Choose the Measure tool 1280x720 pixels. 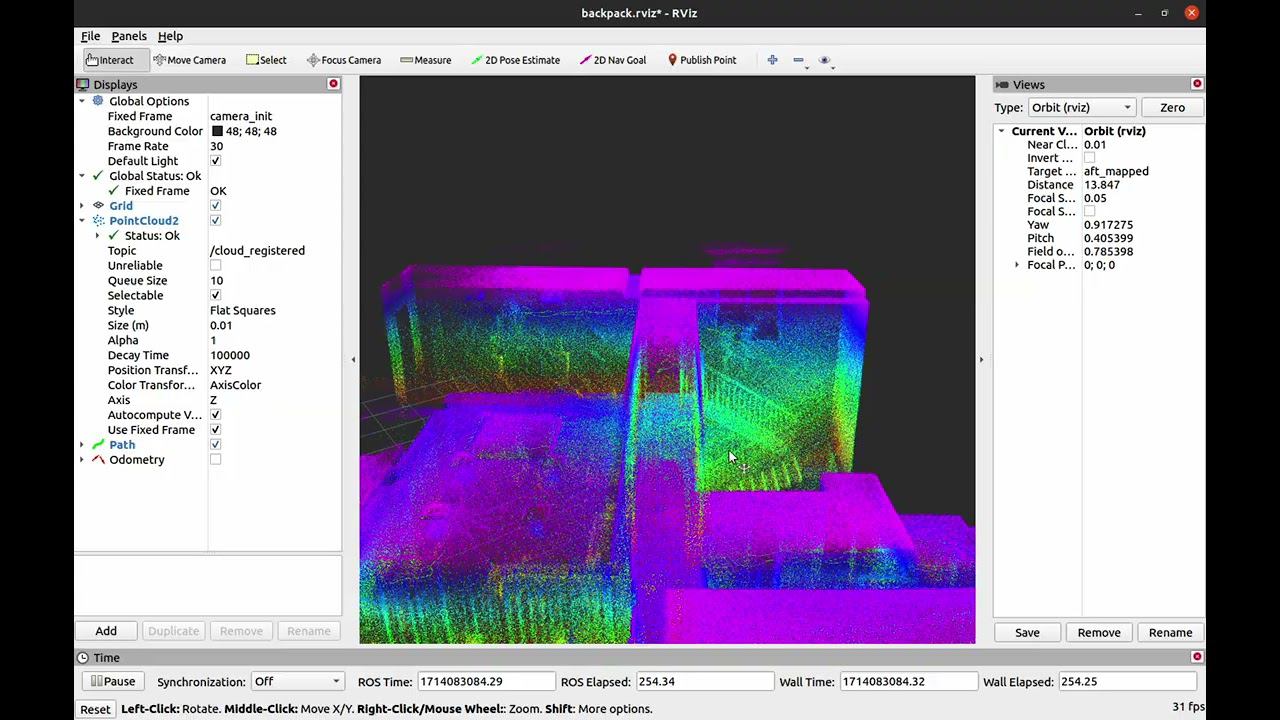coord(425,60)
